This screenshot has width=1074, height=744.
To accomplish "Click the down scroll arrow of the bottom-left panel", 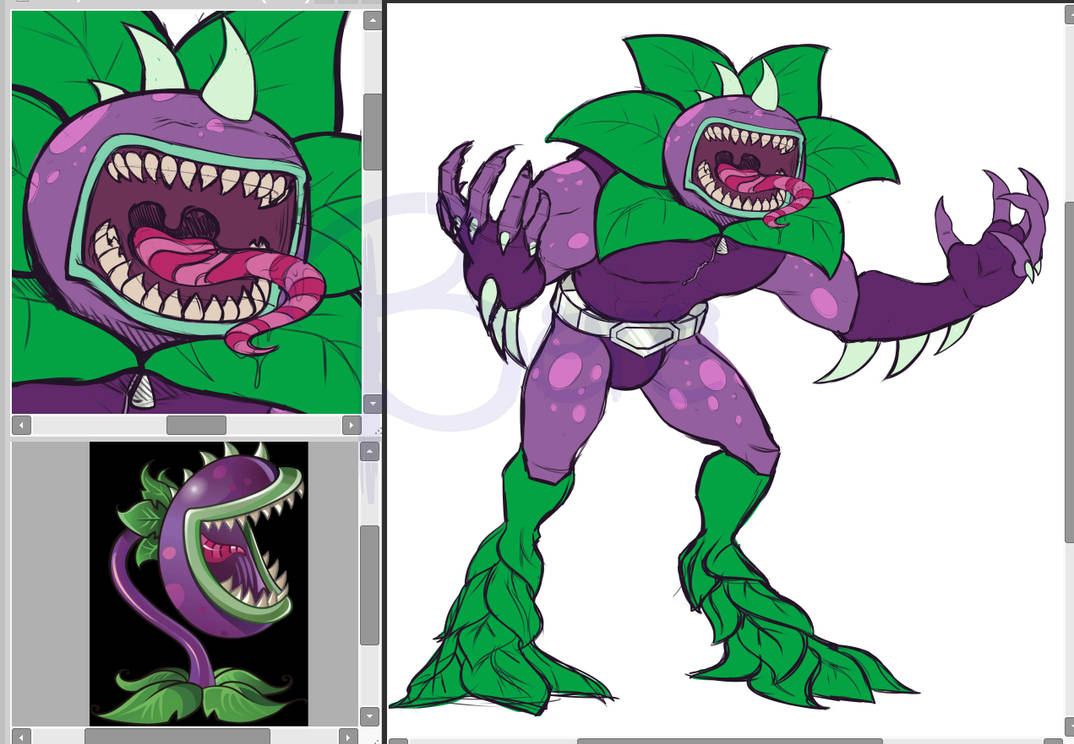I will tap(367, 715).
